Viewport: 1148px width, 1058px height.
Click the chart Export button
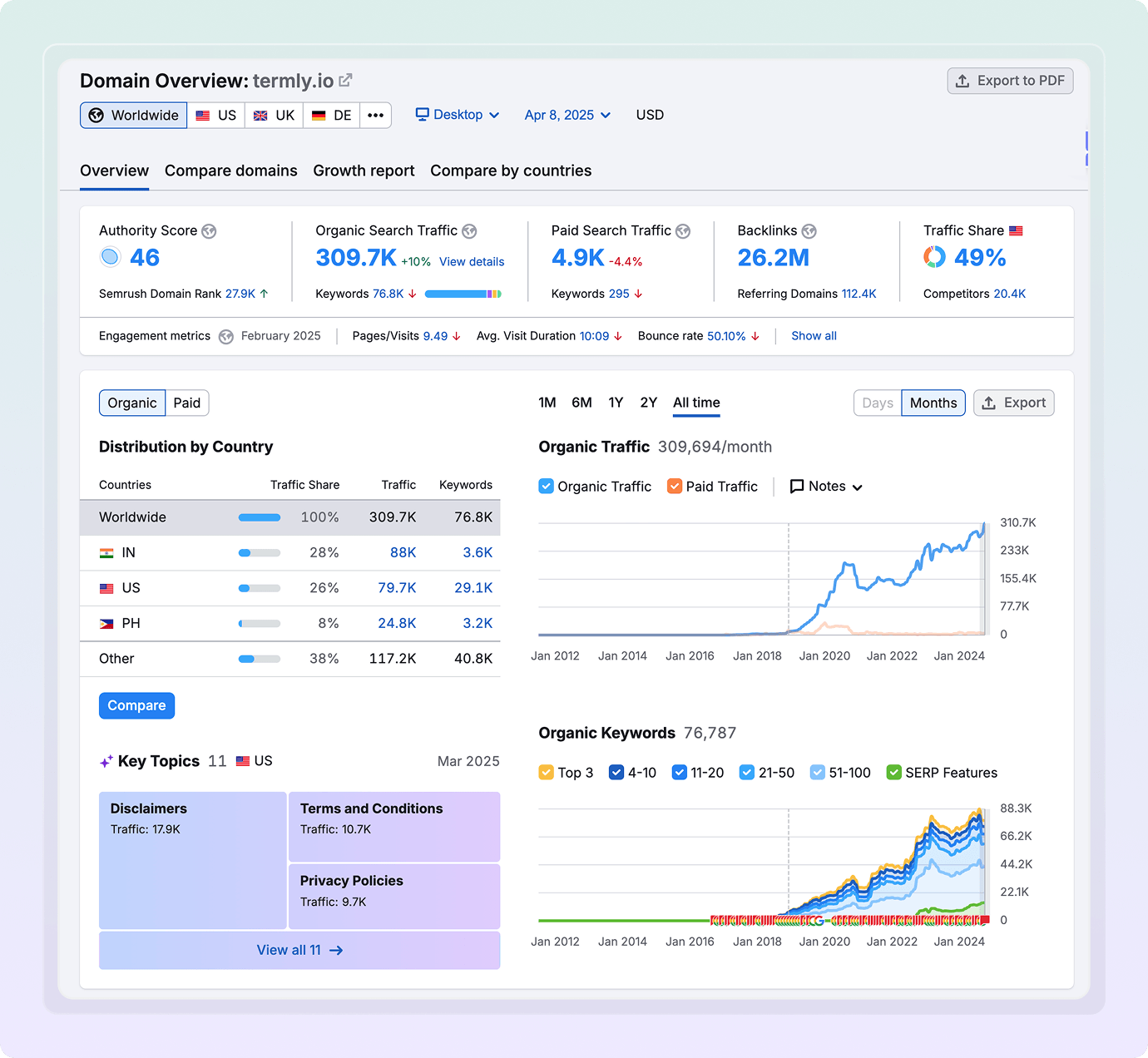1013,403
